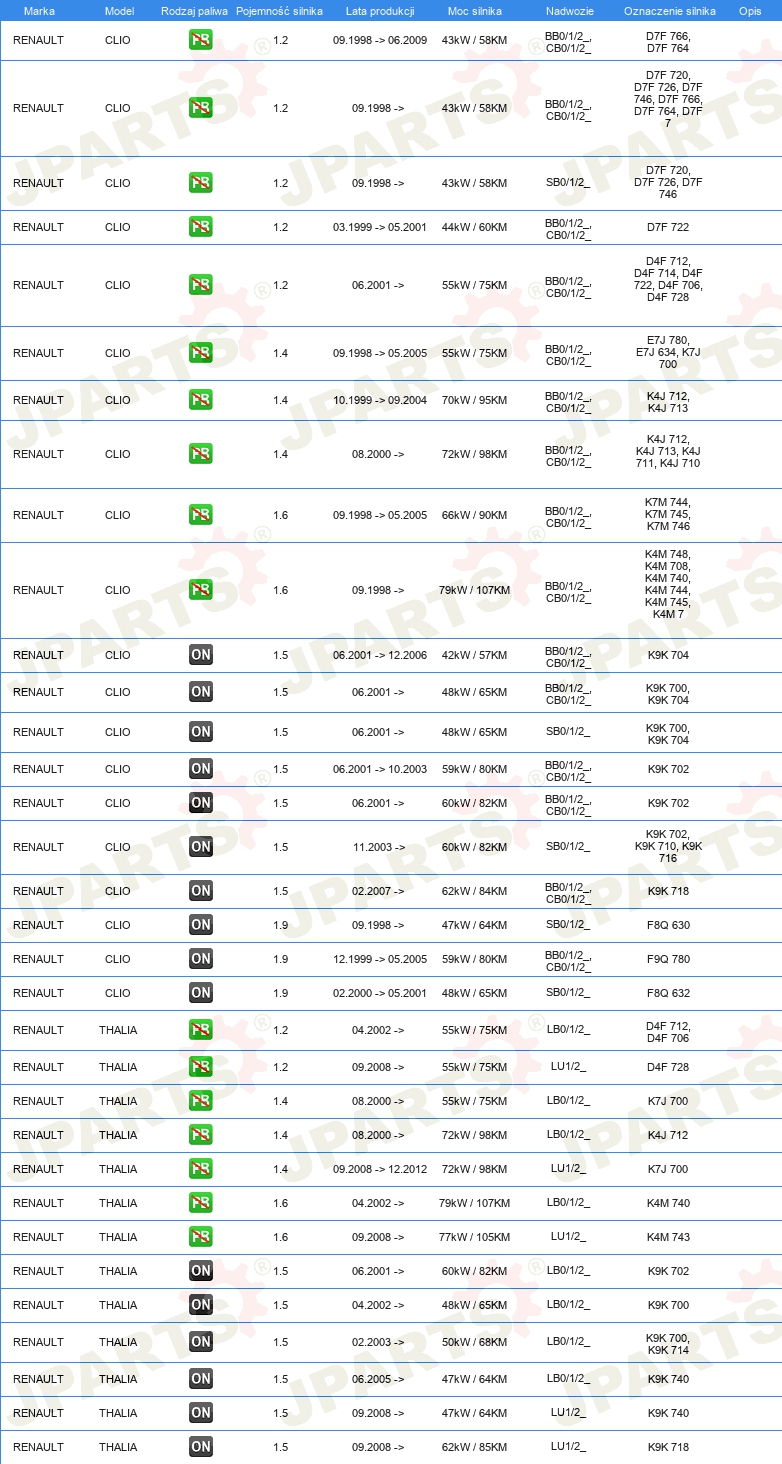Image resolution: width=782 pixels, height=1464 pixels.
Task: Click diesel ON icon for Thalia 62kW / 85KM
Action: click(200, 1447)
